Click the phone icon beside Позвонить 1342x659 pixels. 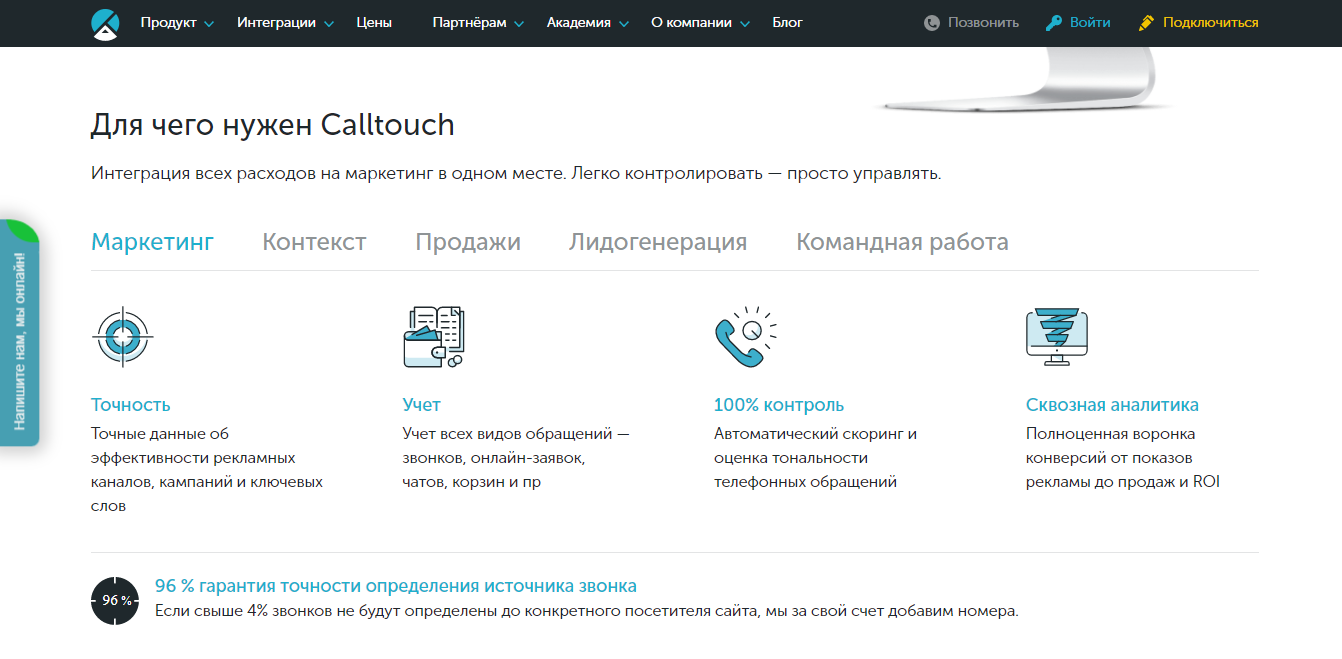coord(932,23)
